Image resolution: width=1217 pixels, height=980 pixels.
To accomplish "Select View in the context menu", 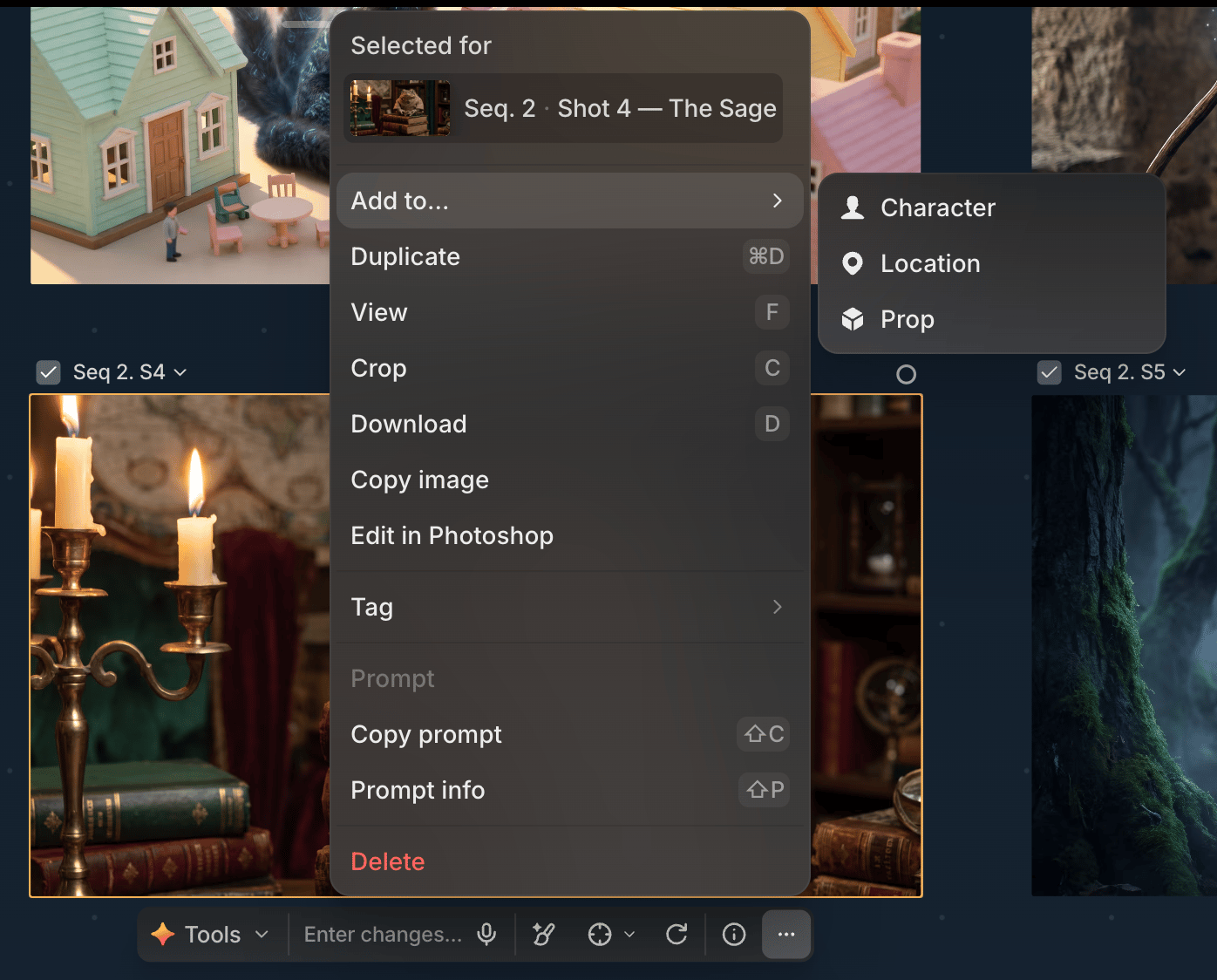I will (x=569, y=312).
